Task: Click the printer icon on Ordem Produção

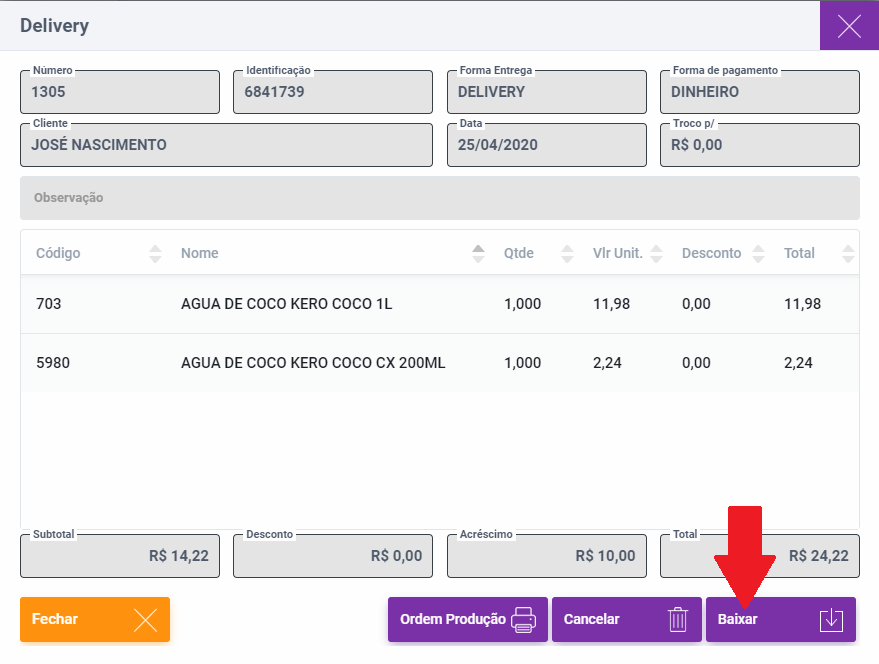Action: 523,620
